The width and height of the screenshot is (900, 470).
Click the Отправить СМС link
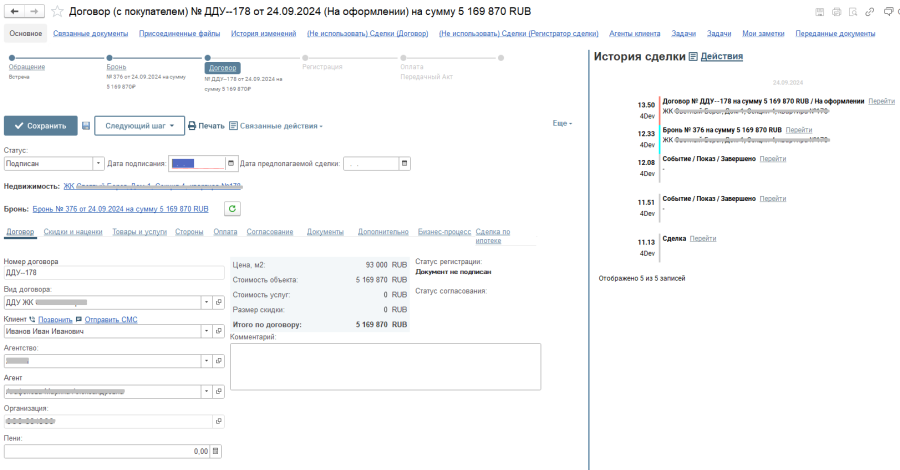[x=111, y=319]
